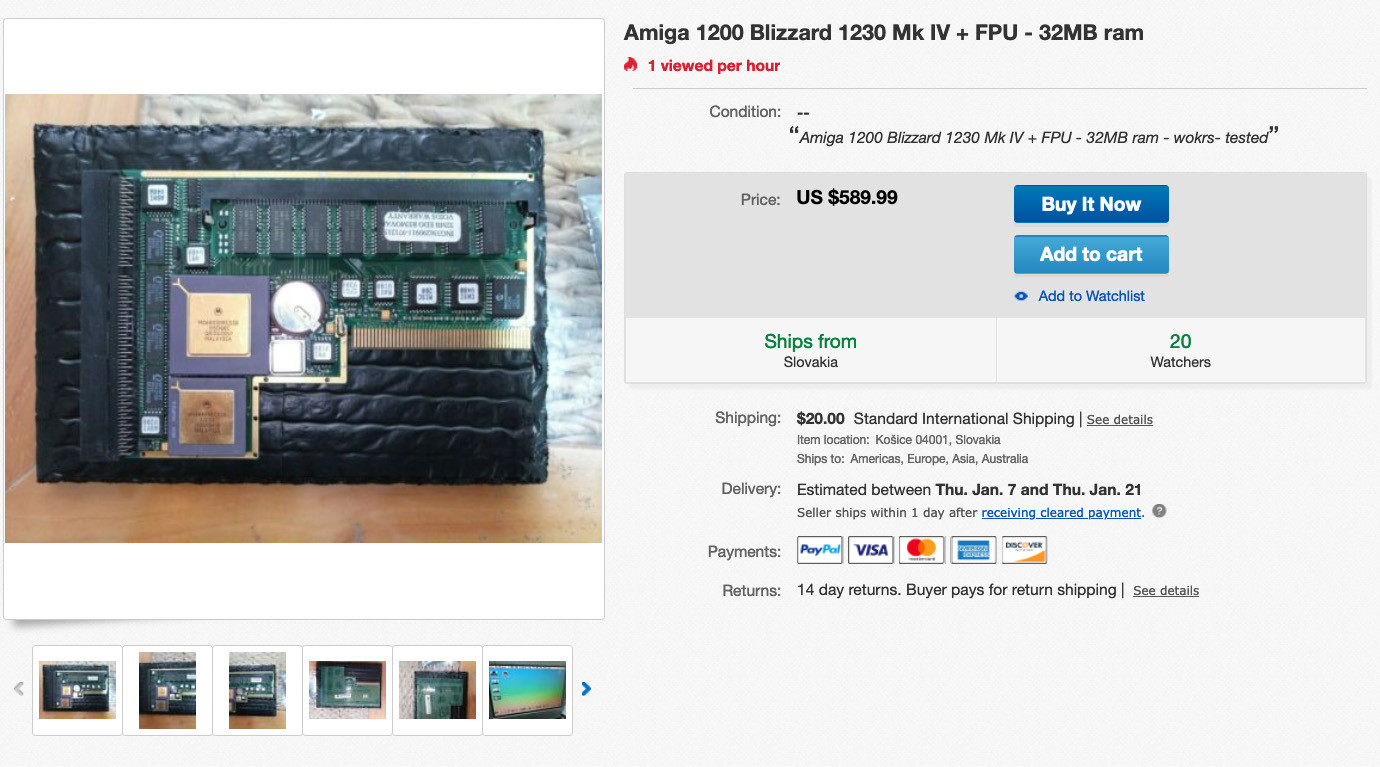
Task: Open shipping See details link
Action: coord(1119,419)
